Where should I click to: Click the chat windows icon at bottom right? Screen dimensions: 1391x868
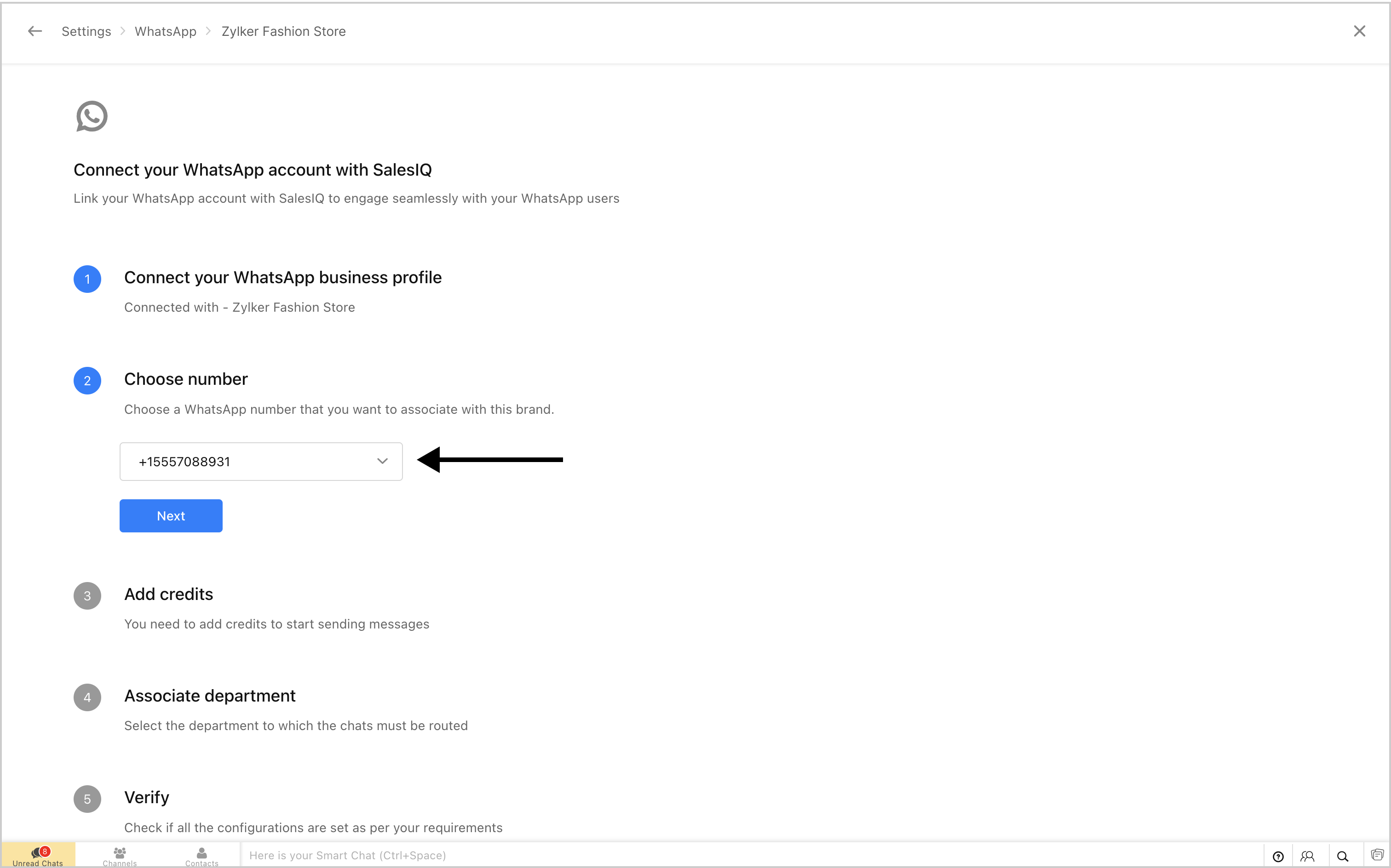pos(1377,855)
